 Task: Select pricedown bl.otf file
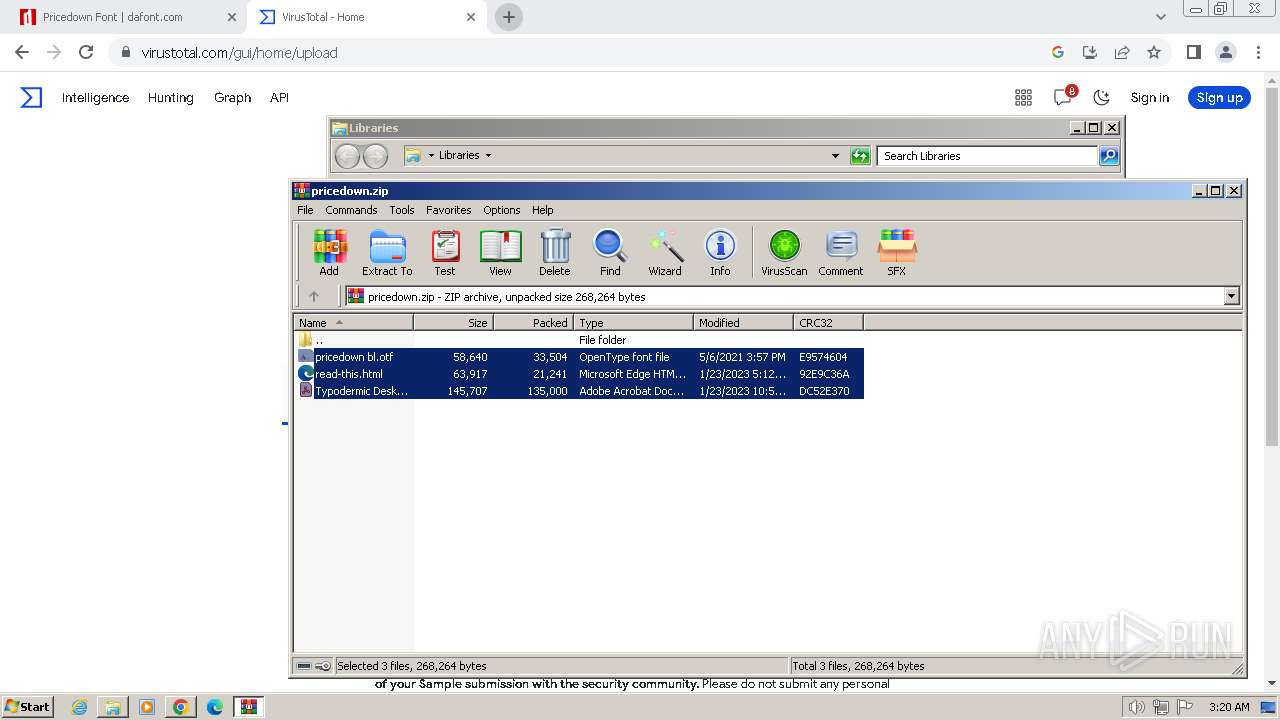coord(580,356)
